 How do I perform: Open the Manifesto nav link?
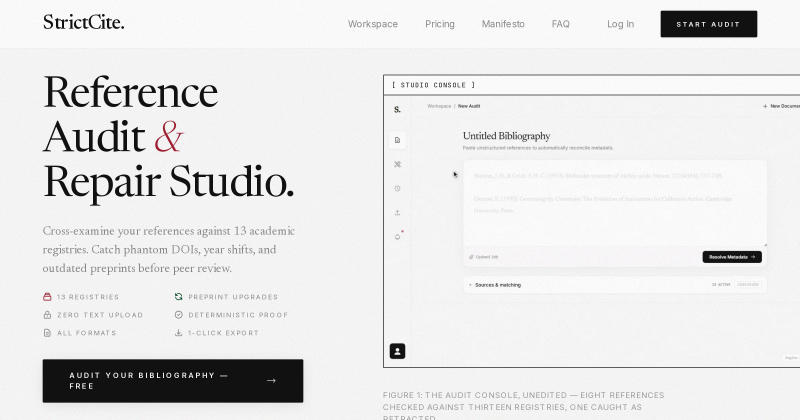(x=503, y=24)
